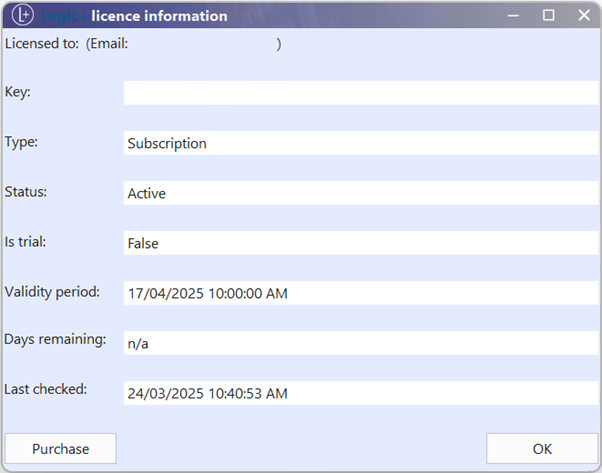The height and width of the screenshot is (473, 602).
Task: Select the Days remaining field showing n/a
Action: [x=360, y=343]
